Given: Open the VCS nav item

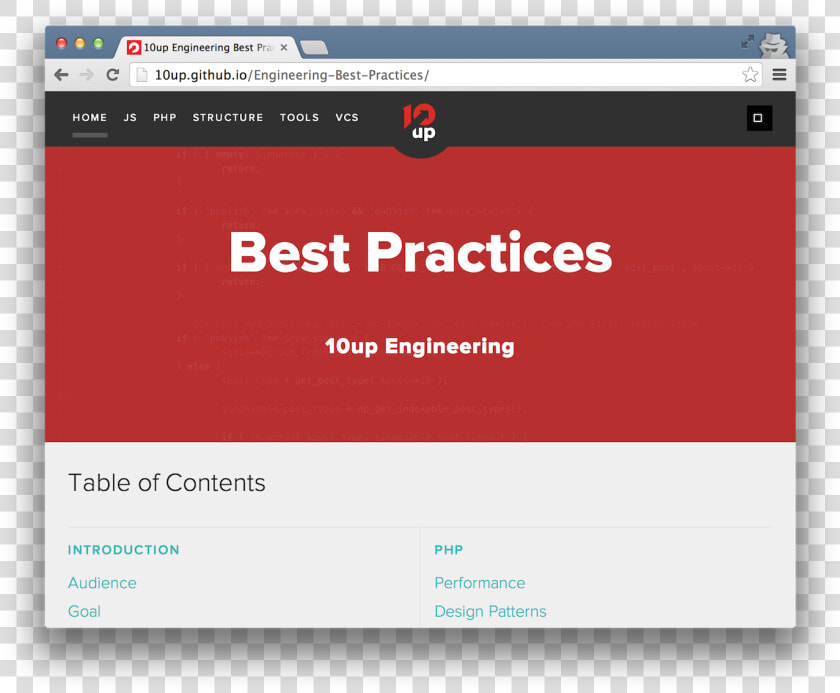Looking at the screenshot, I should (x=347, y=117).
